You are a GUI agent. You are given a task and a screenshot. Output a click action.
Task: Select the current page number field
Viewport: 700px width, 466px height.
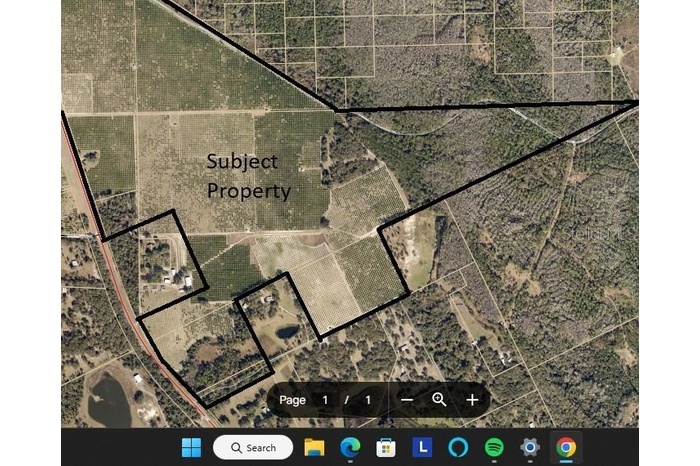[x=325, y=400]
